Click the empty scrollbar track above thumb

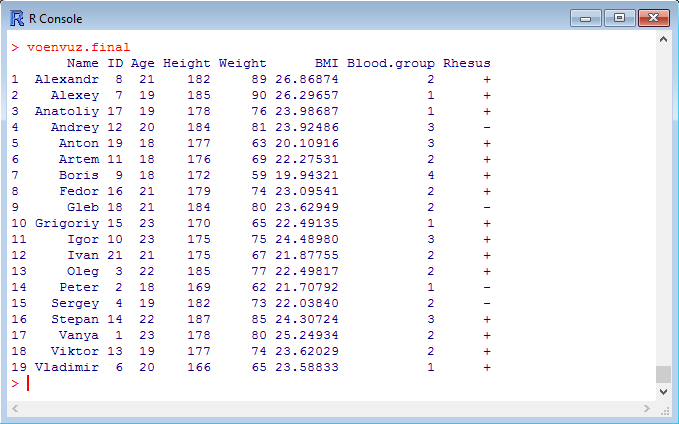point(663,200)
